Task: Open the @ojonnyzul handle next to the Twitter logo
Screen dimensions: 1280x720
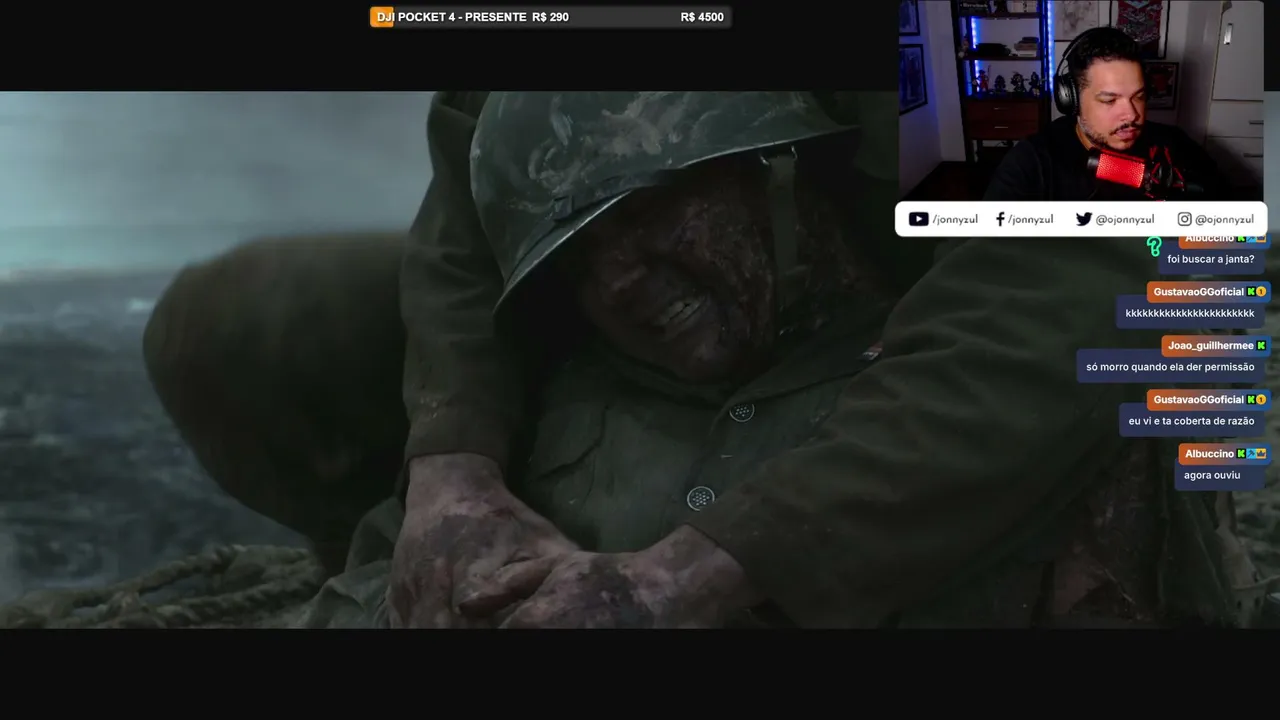Action: 1125,220
